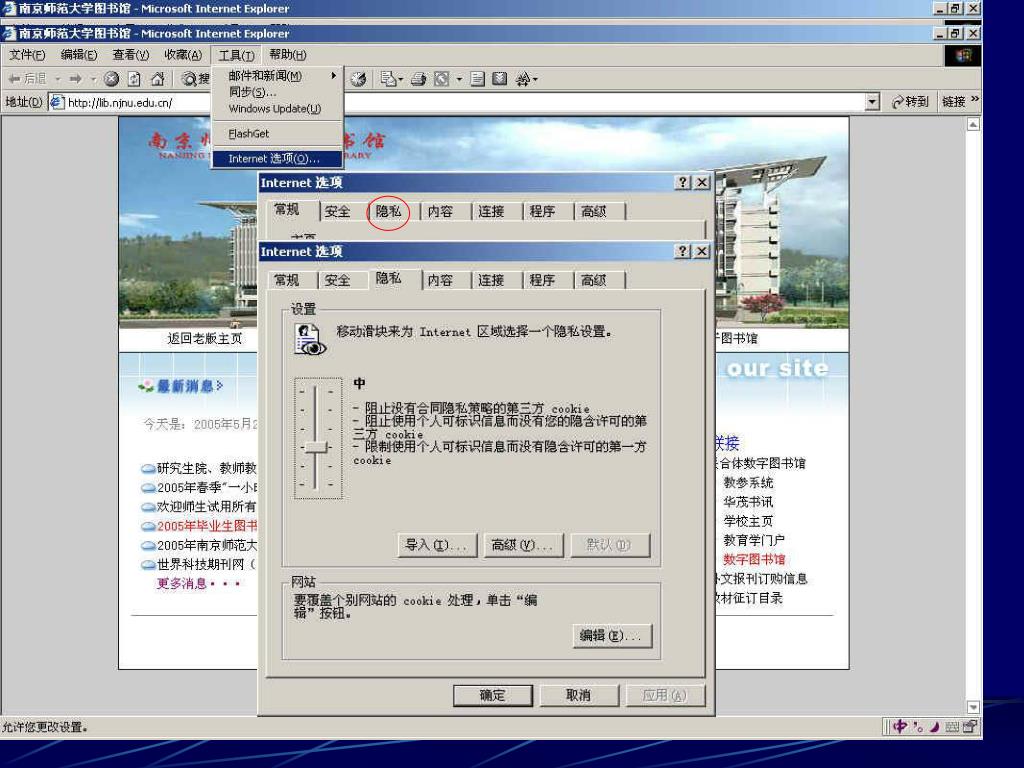Open the Edit icon dropdown arrow
This screenshot has height=768, width=1024.
[x=459, y=79]
